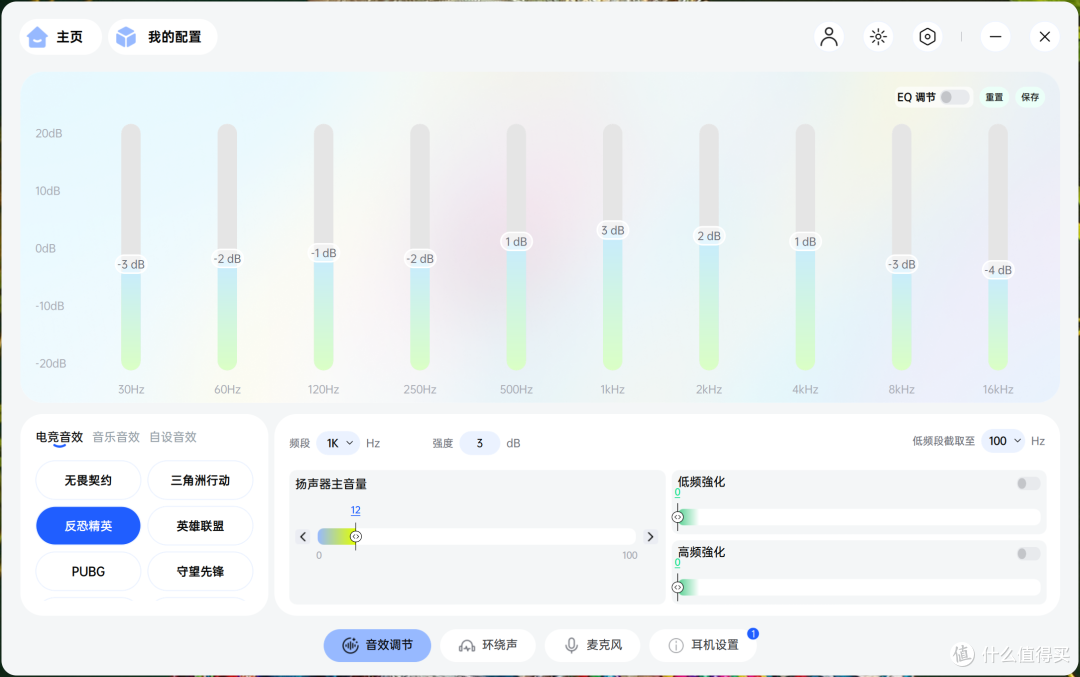Go to 主页 home tab
Viewport: 1080px width, 677px height.
coord(60,37)
